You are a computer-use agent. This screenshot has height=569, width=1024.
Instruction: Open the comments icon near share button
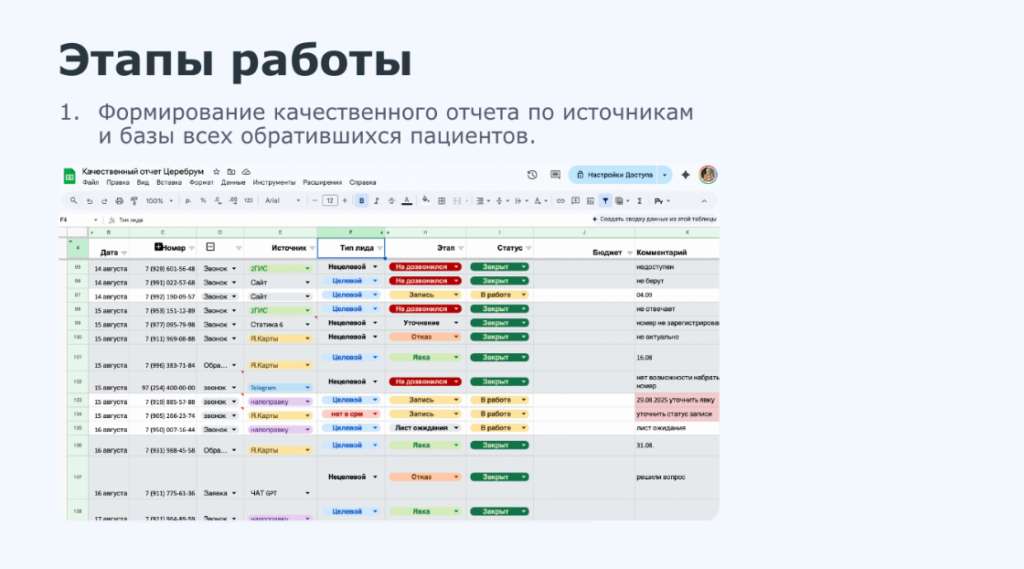click(x=555, y=174)
